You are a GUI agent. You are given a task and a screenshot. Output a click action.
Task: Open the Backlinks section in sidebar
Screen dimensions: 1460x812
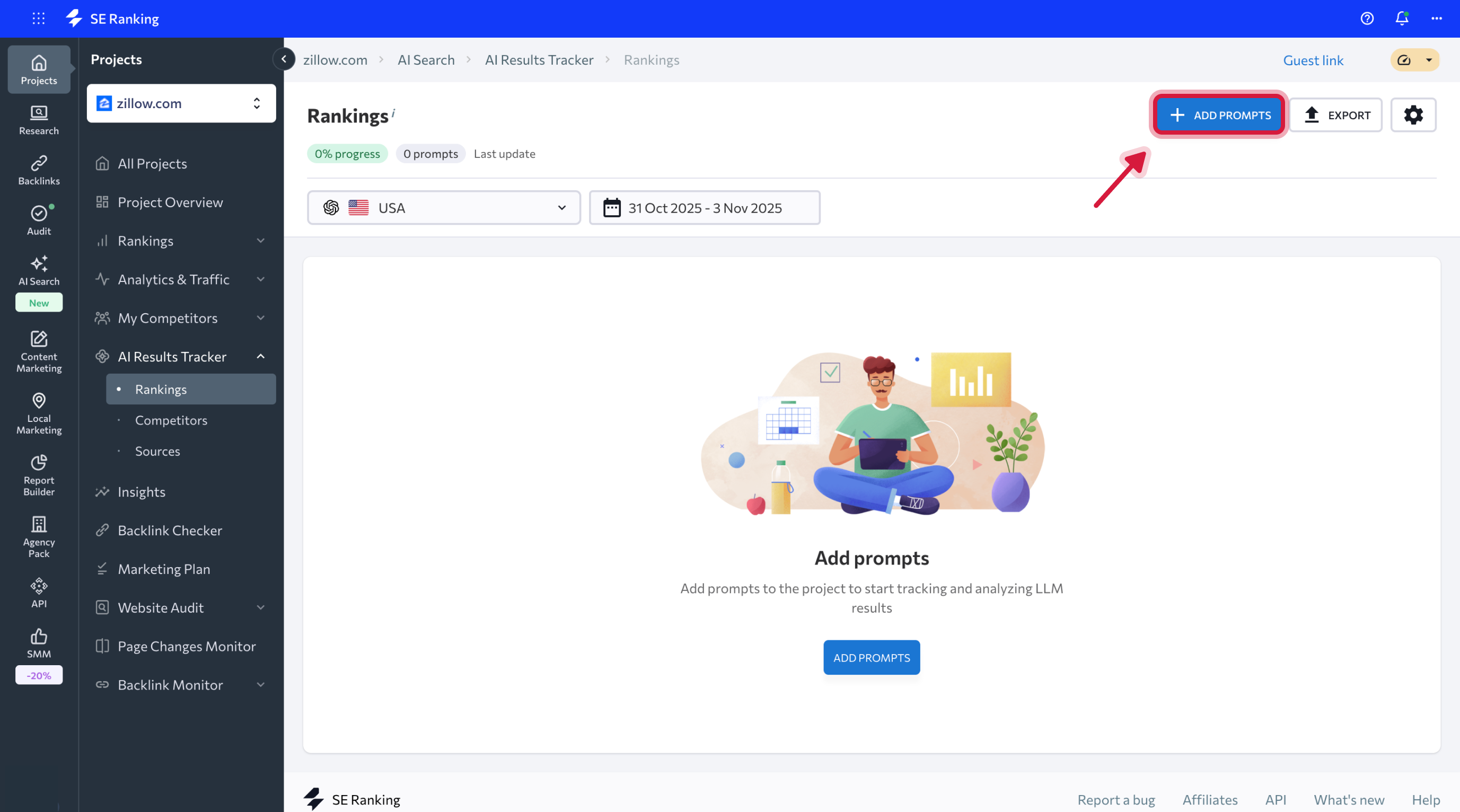[39, 170]
